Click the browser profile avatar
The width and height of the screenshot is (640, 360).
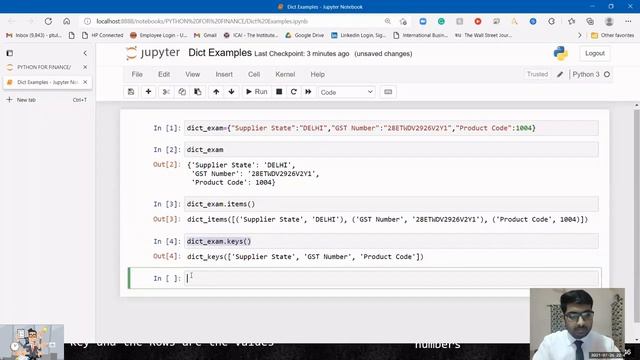click(609, 21)
